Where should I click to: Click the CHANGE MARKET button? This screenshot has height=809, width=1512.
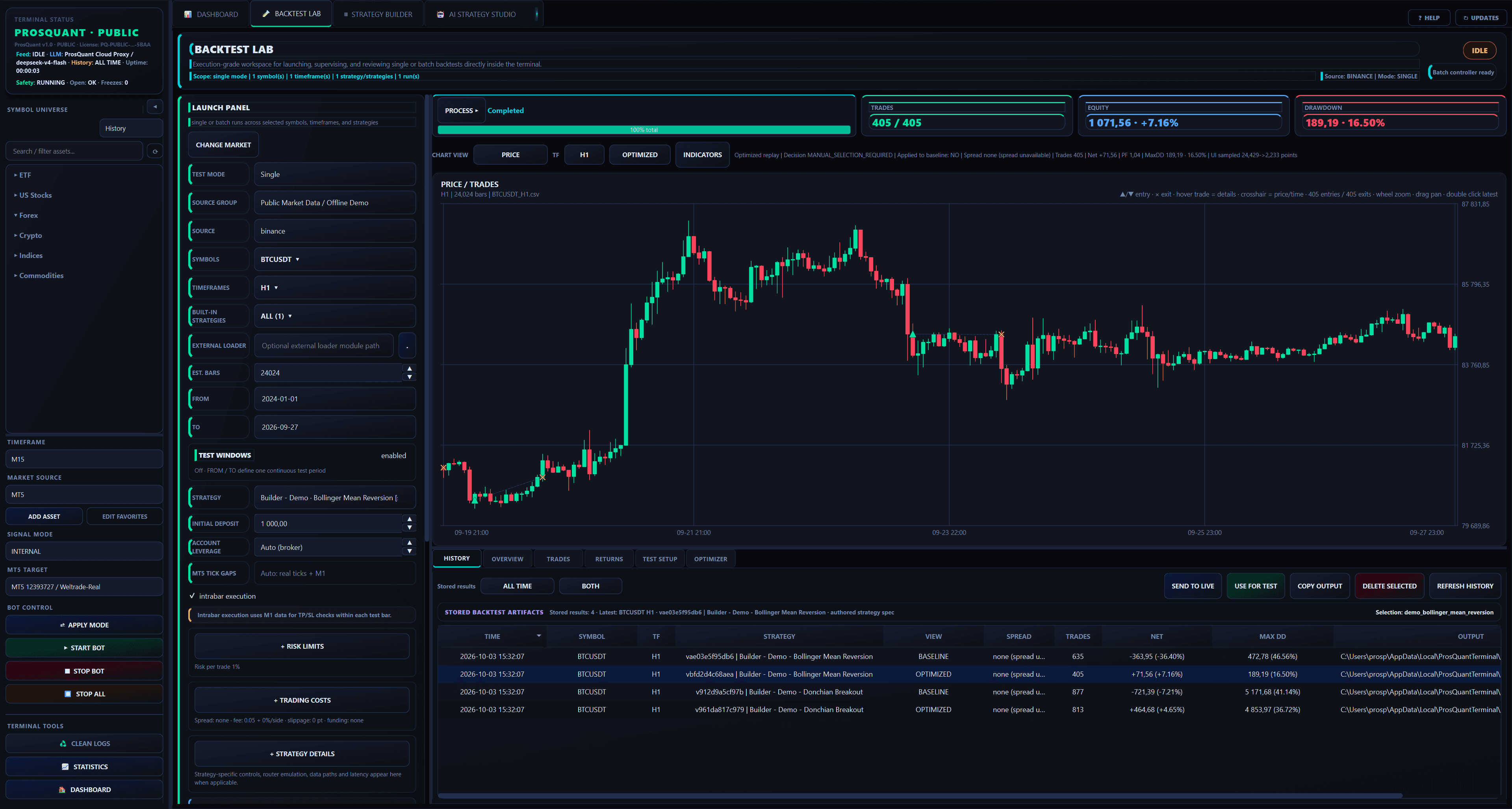click(223, 145)
